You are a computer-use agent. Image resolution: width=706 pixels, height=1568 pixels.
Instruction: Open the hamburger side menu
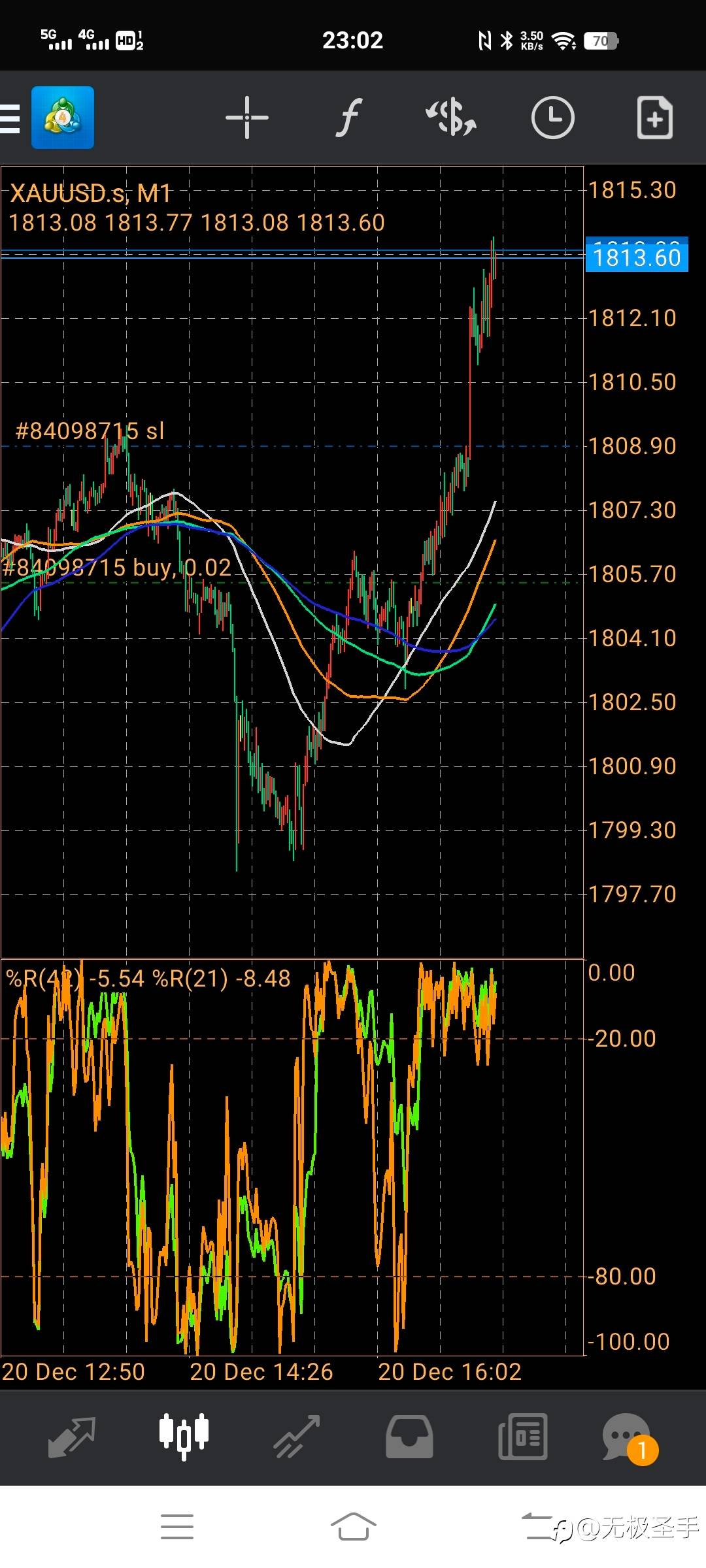pyautogui.click(x=10, y=118)
